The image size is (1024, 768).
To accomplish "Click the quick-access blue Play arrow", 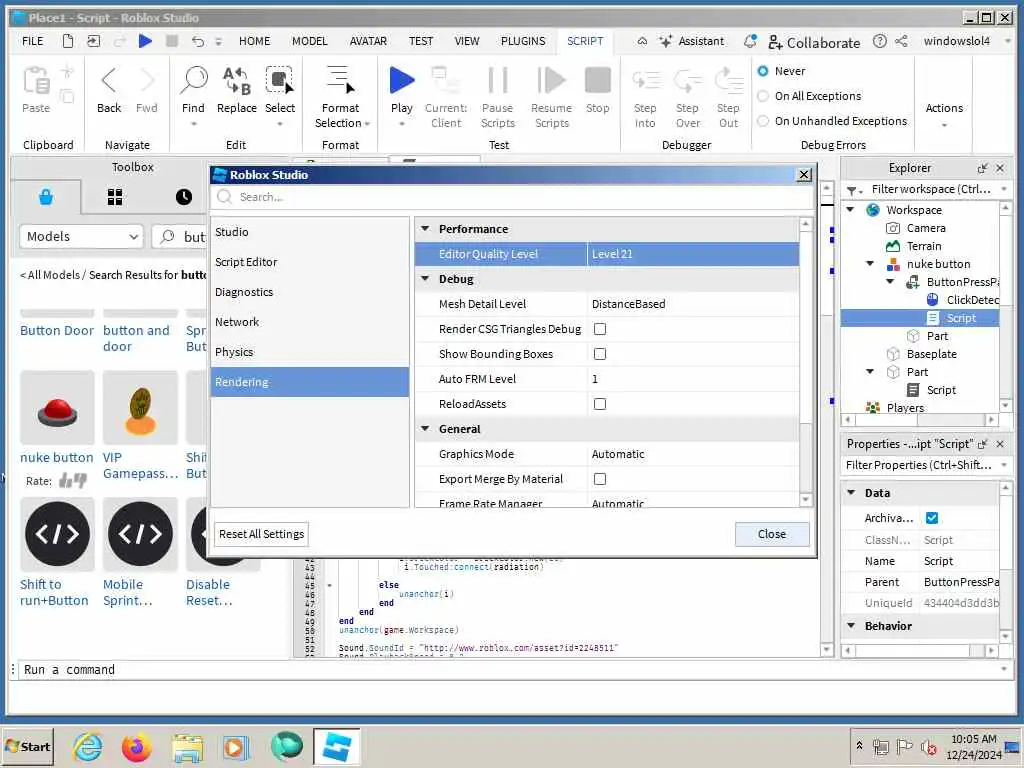I will pos(145,41).
